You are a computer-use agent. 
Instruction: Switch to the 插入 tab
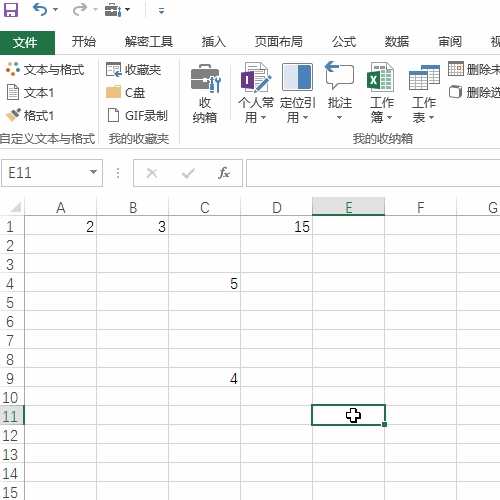pyautogui.click(x=214, y=42)
